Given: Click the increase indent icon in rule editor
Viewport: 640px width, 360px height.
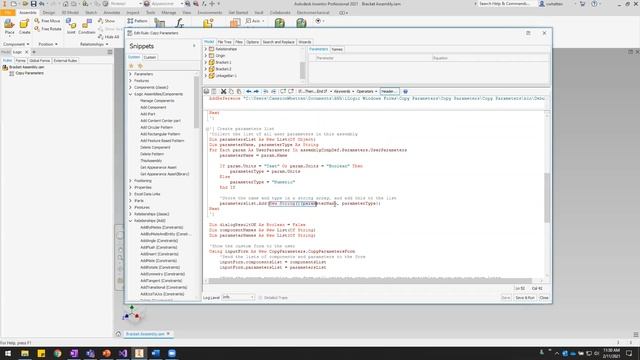Looking at the screenshot, I should point(266,91).
